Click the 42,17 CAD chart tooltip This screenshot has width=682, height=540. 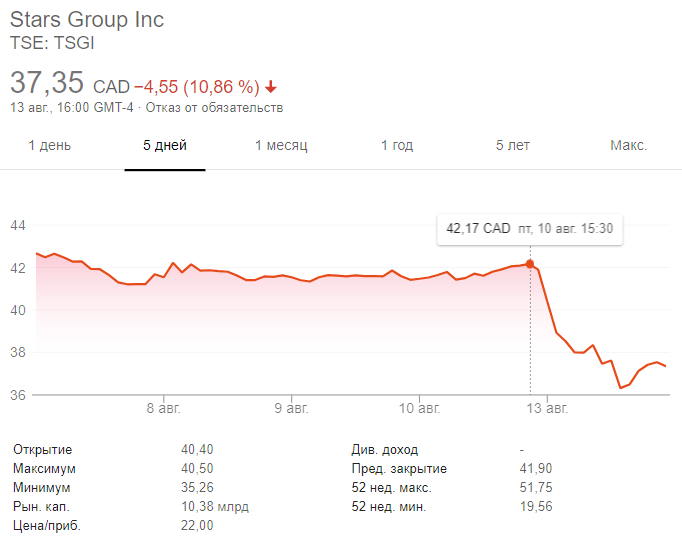pos(529,229)
